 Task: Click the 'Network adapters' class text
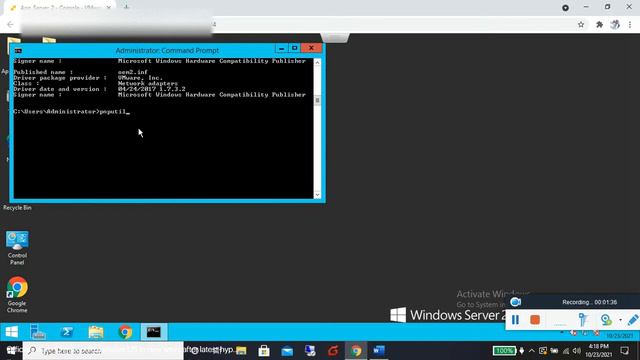(x=148, y=83)
